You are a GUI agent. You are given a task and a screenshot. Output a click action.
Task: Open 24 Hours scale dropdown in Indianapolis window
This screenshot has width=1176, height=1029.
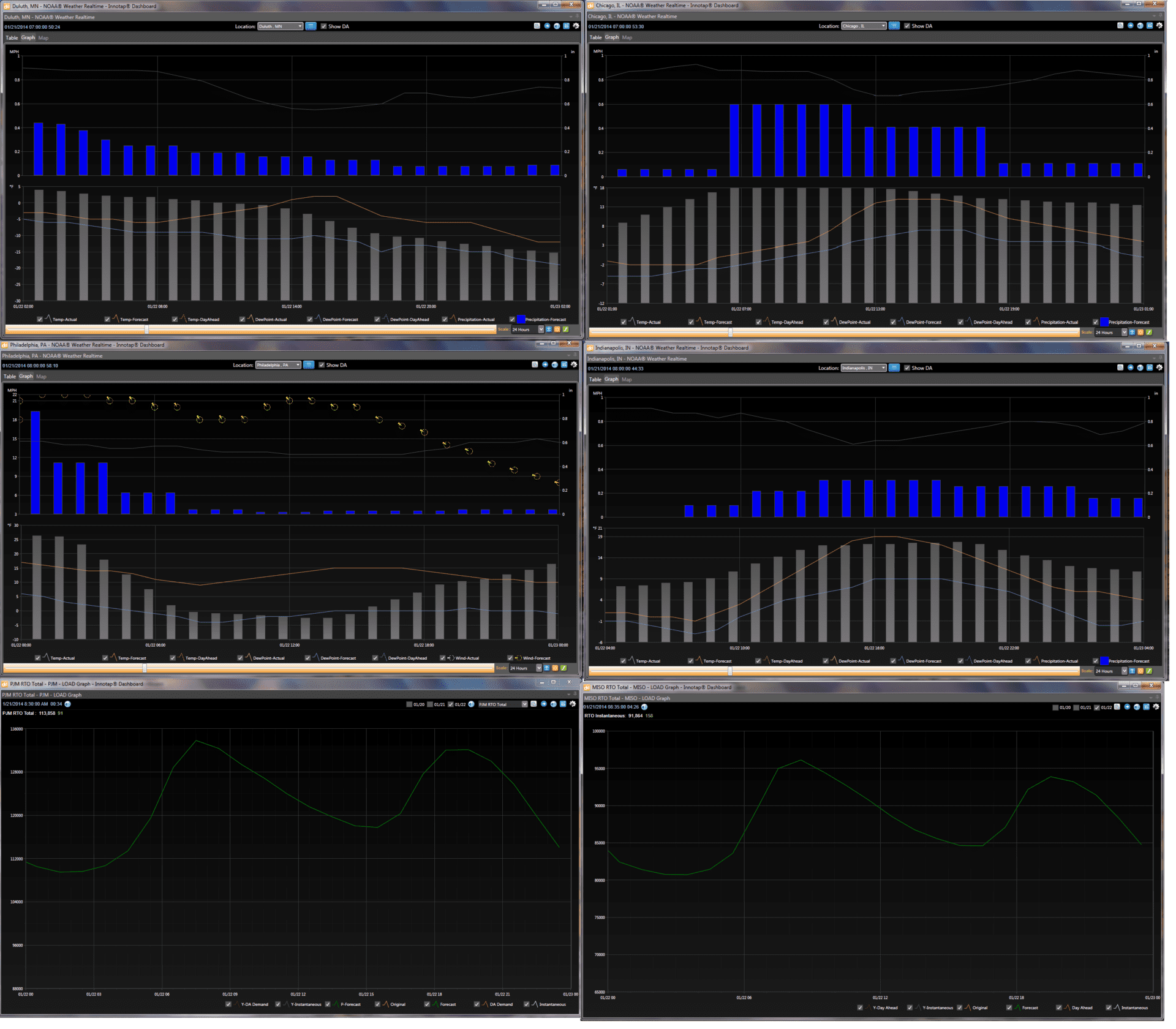tap(1111, 671)
